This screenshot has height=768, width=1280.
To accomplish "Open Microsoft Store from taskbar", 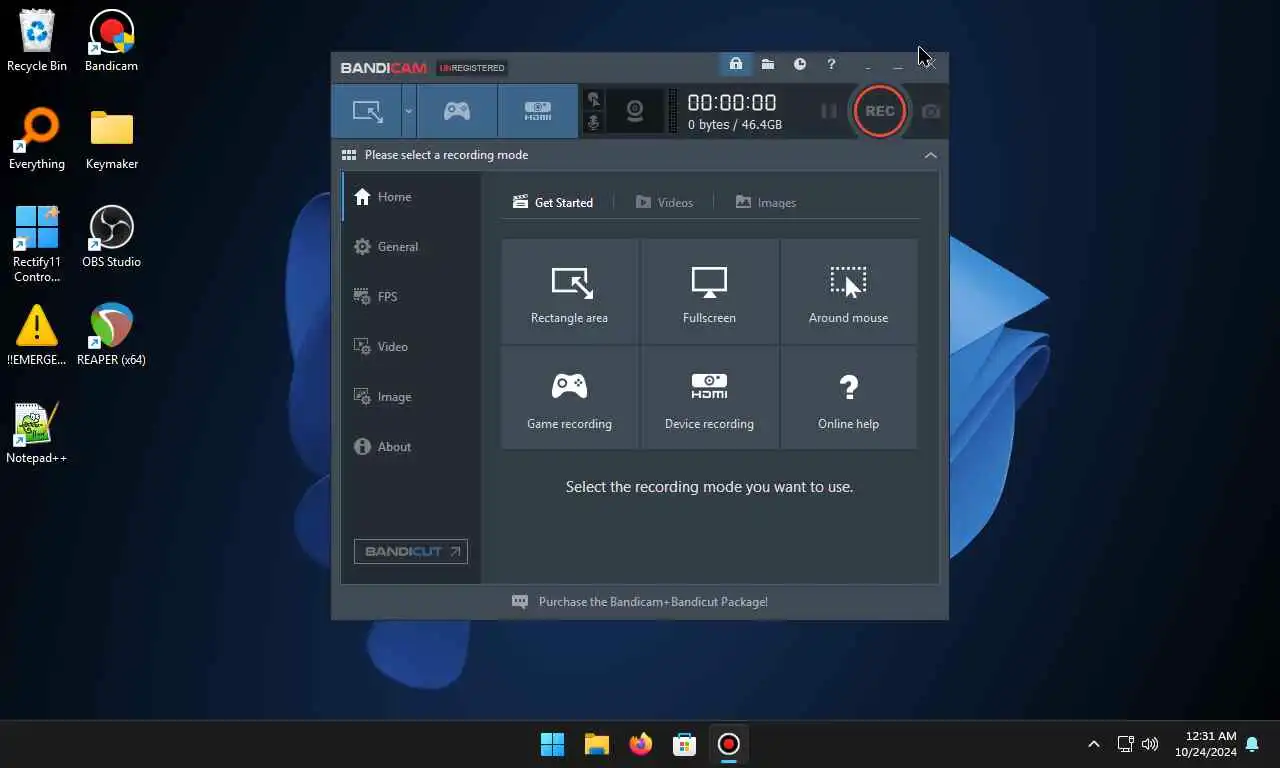I will point(685,744).
